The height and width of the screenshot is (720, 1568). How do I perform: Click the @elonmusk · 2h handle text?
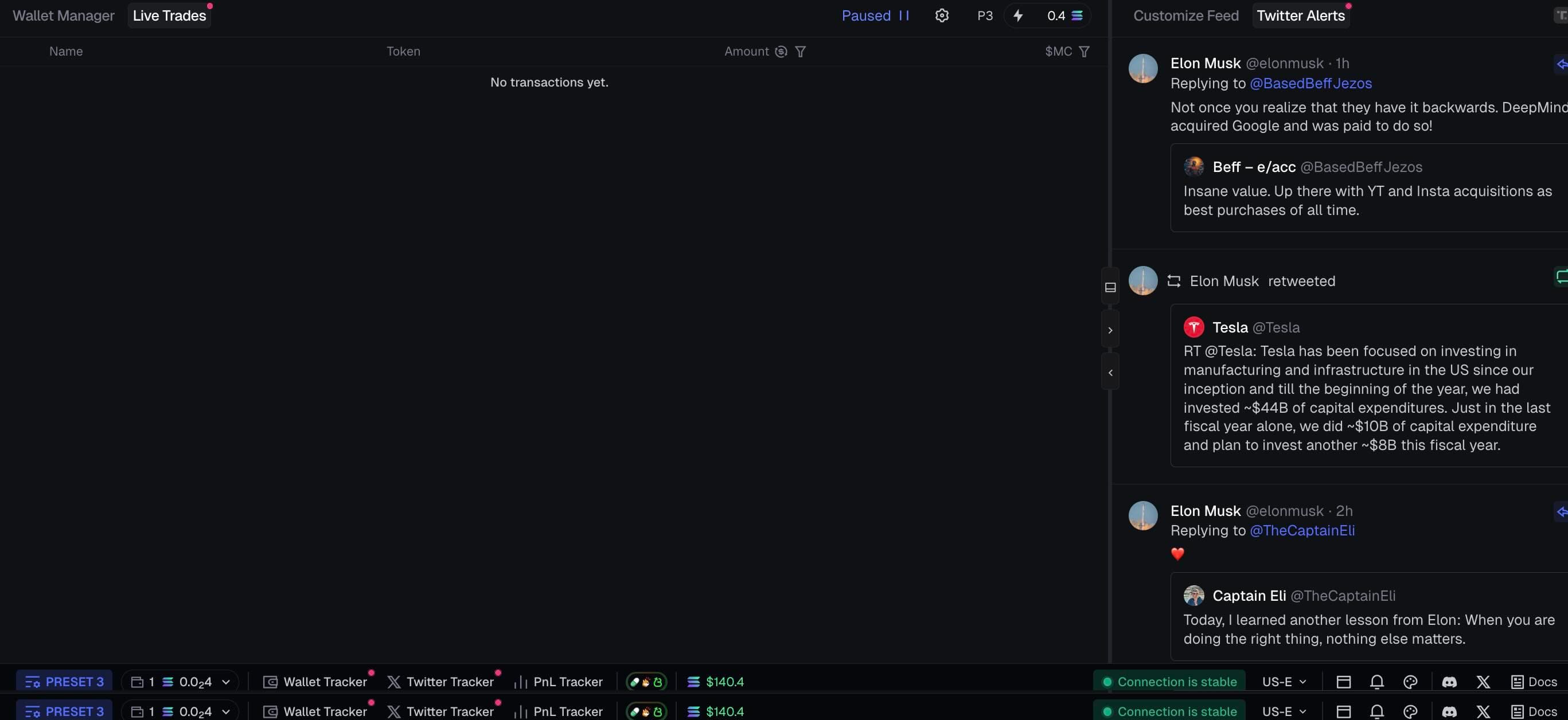coord(1299,511)
